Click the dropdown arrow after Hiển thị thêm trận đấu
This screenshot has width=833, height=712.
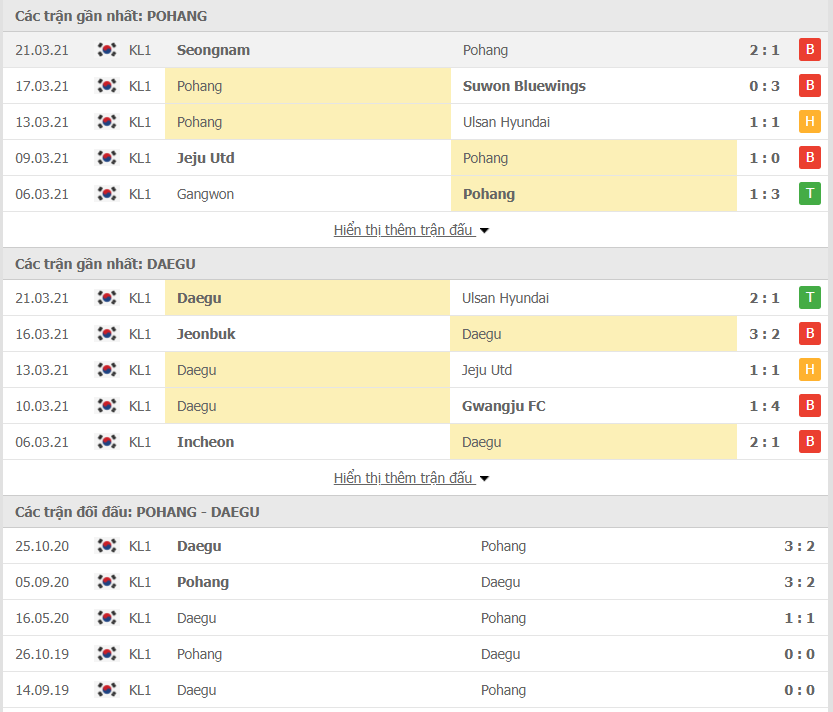tap(484, 229)
